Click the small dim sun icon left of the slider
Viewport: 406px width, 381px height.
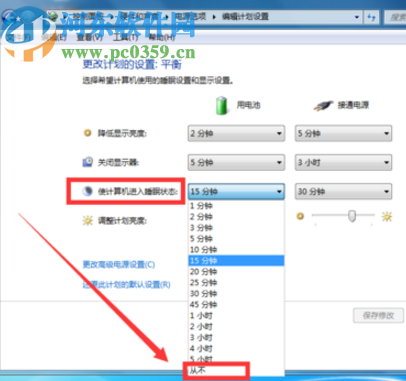[300, 216]
